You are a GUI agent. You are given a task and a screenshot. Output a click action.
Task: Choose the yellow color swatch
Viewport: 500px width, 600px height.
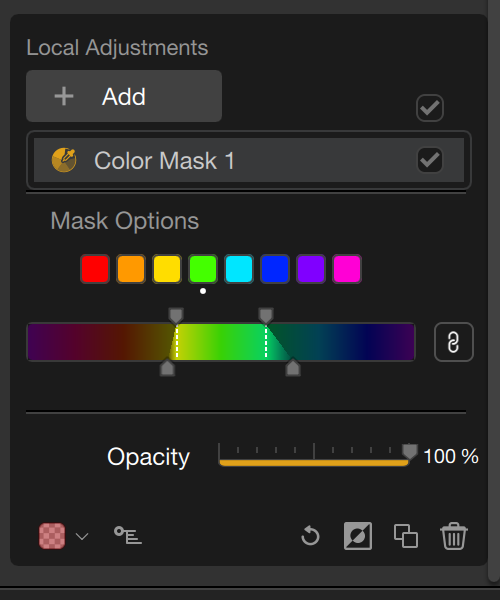click(167, 269)
